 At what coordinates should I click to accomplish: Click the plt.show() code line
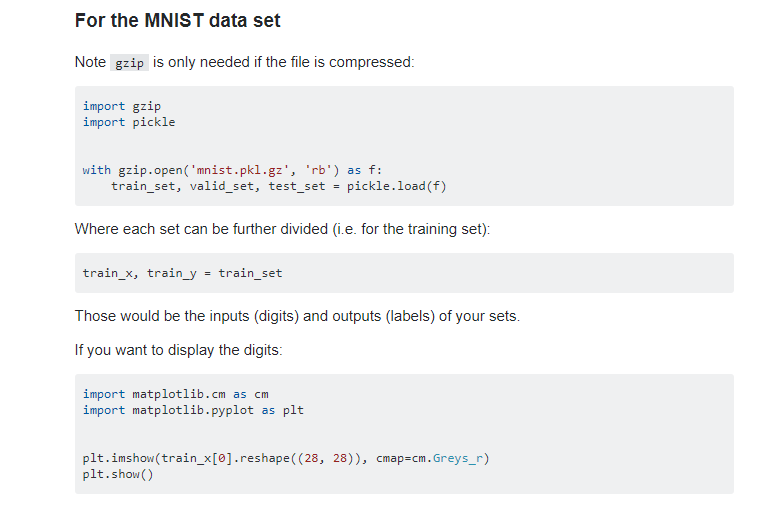click(118, 474)
